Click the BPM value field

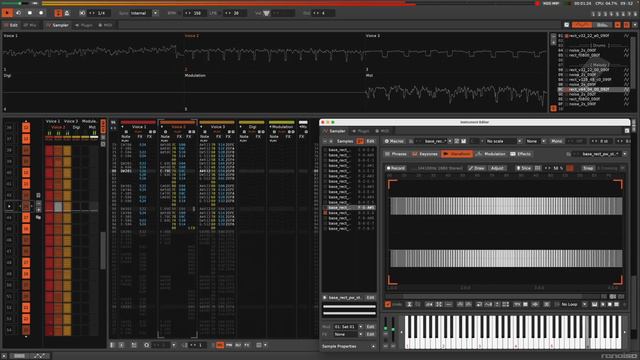[194, 13]
